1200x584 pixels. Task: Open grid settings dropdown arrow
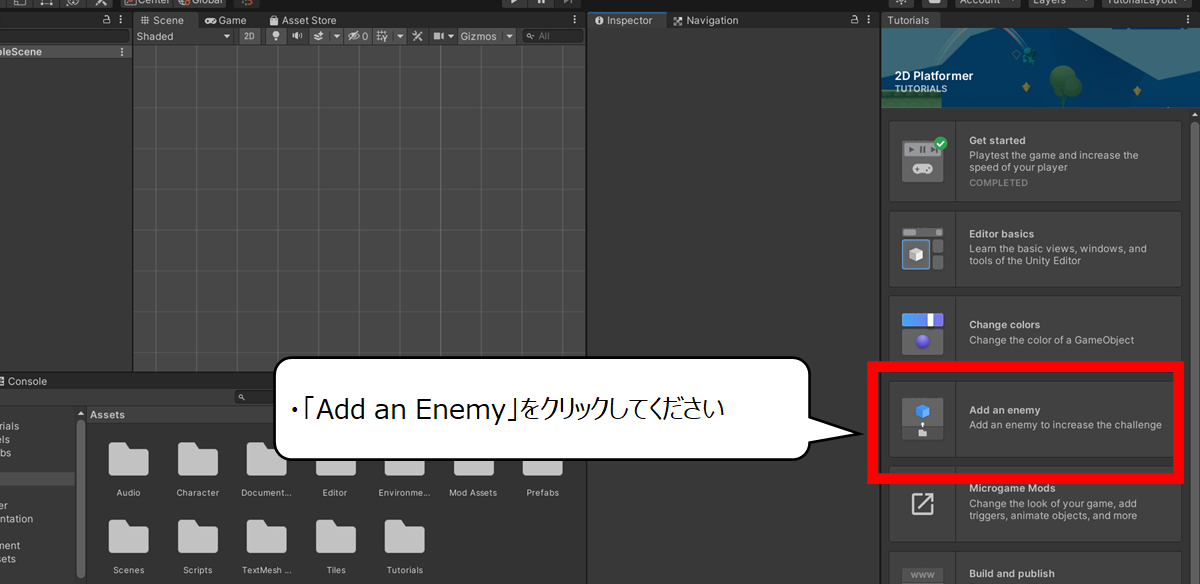[400, 36]
